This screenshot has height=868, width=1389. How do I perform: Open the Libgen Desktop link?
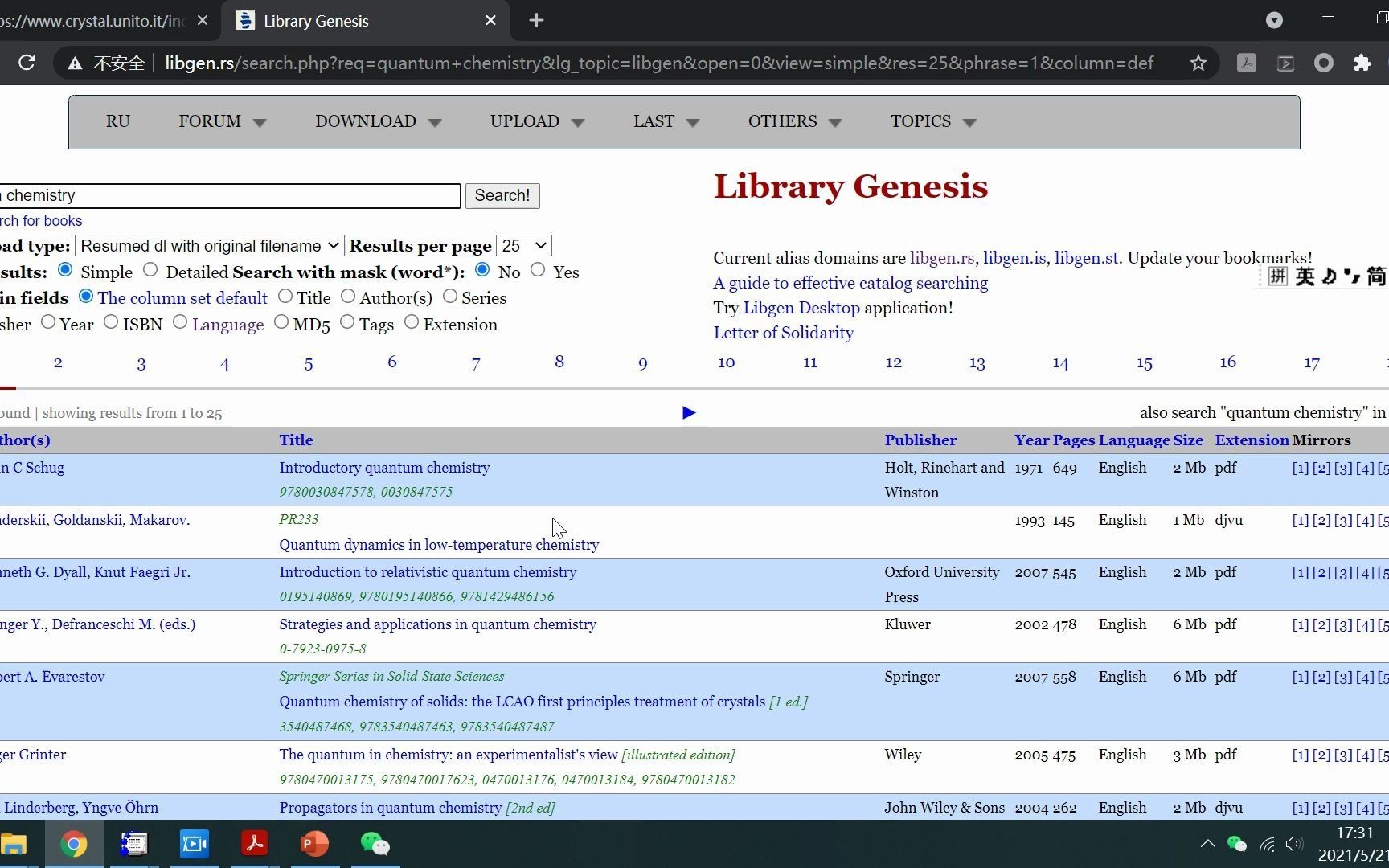801,308
